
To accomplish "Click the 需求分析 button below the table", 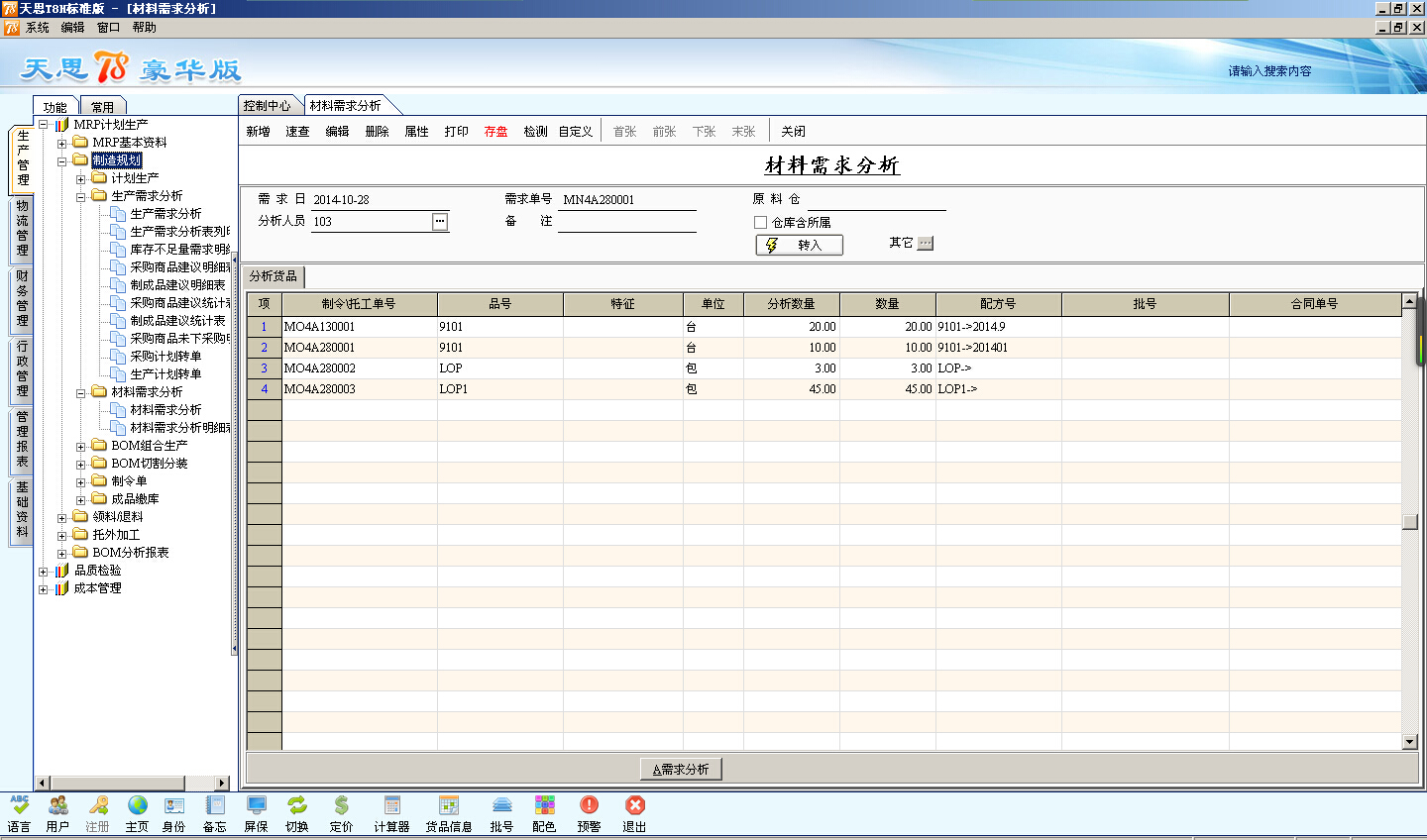I will pyautogui.click(x=682, y=769).
